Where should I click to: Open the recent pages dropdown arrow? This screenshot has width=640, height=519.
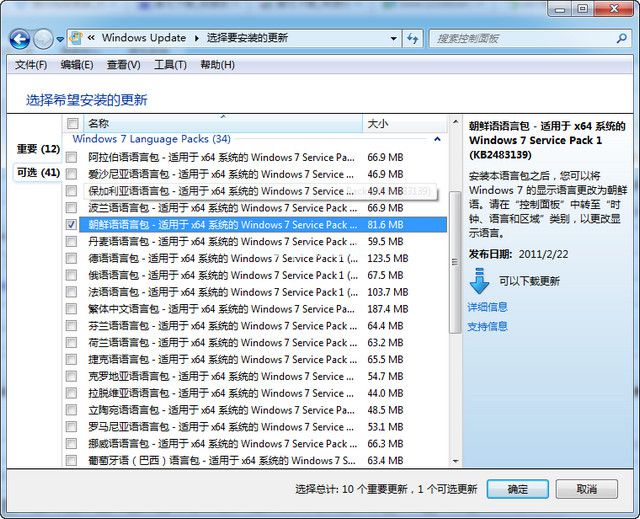click(60, 40)
